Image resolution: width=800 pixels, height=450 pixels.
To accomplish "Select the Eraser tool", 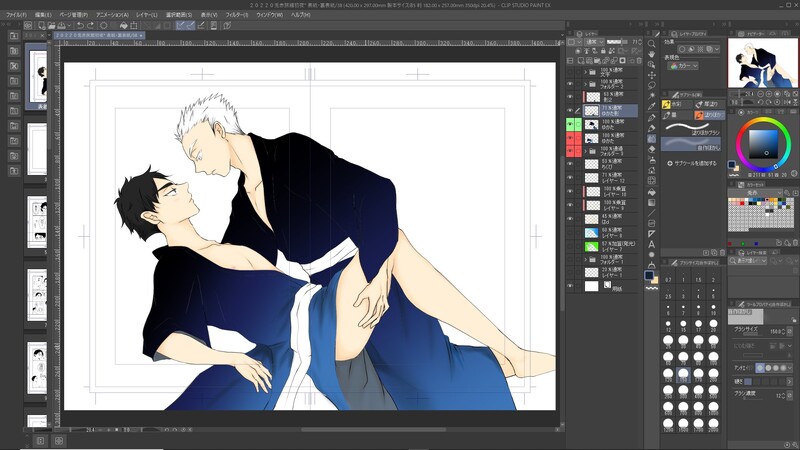I will [652, 149].
